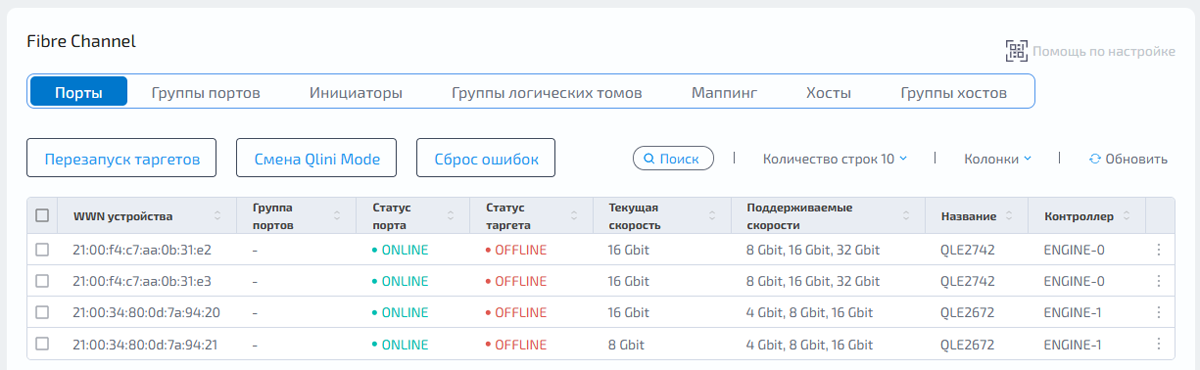
Task: Click ENGINE-0 in row 21:00:f4:c7:aa:0b:31:e2
Action: pyautogui.click(x=1073, y=250)
